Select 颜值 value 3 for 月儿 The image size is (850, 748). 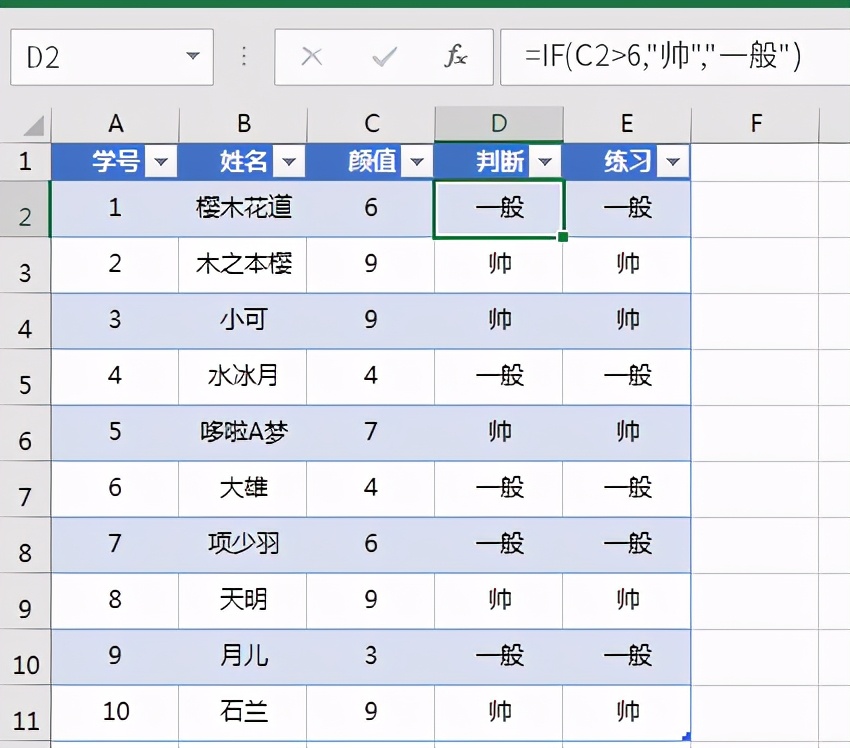(371, 657)
